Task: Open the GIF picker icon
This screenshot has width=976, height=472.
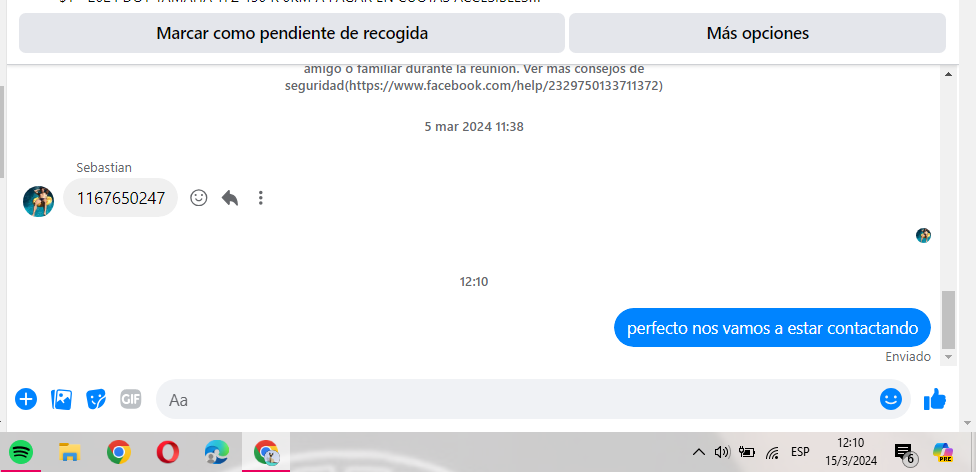Action: (x=131, y=399)
